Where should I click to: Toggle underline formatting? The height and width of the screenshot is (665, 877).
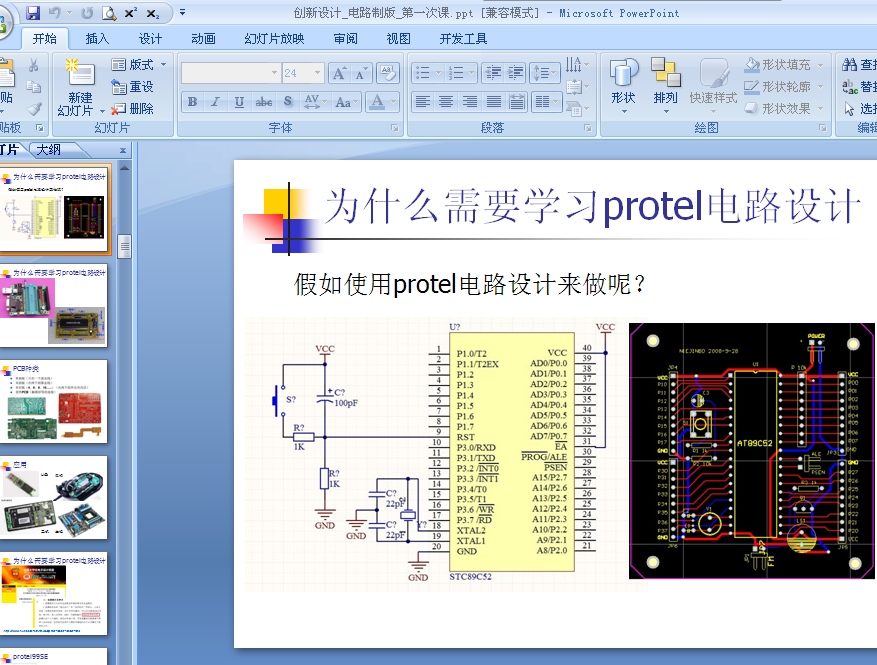point(239,102)
